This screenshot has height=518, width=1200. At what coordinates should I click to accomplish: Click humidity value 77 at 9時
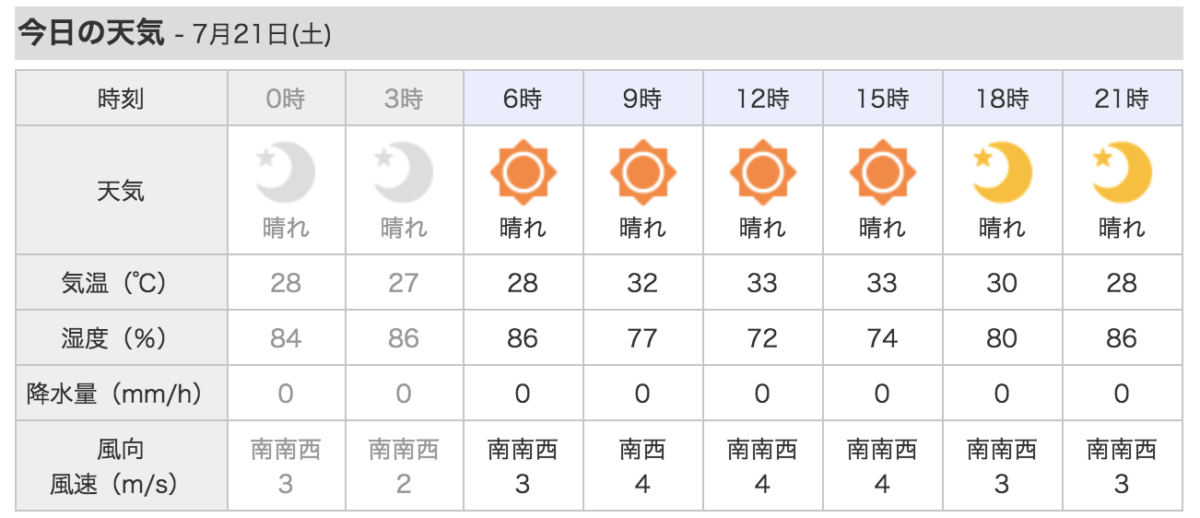tap(642, 339)
